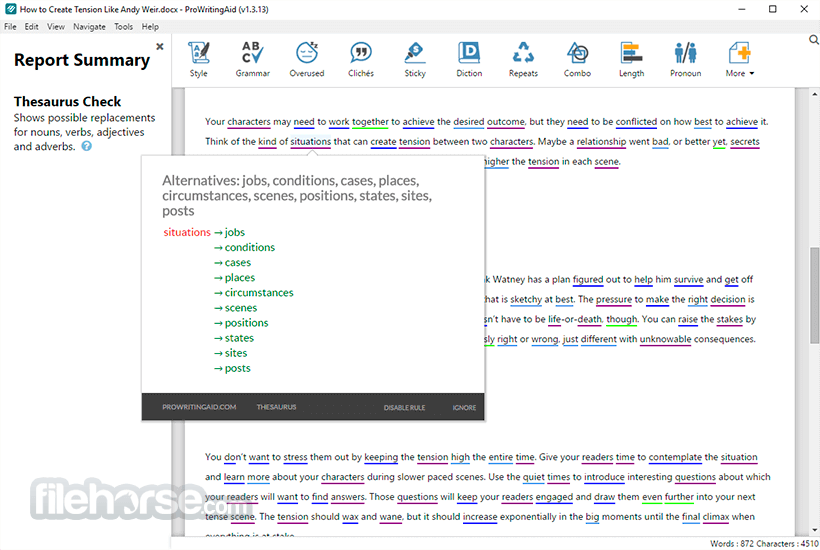Open the Overused words report
Image resolution: width=820 pixels, height=550 pixels.
307,59
